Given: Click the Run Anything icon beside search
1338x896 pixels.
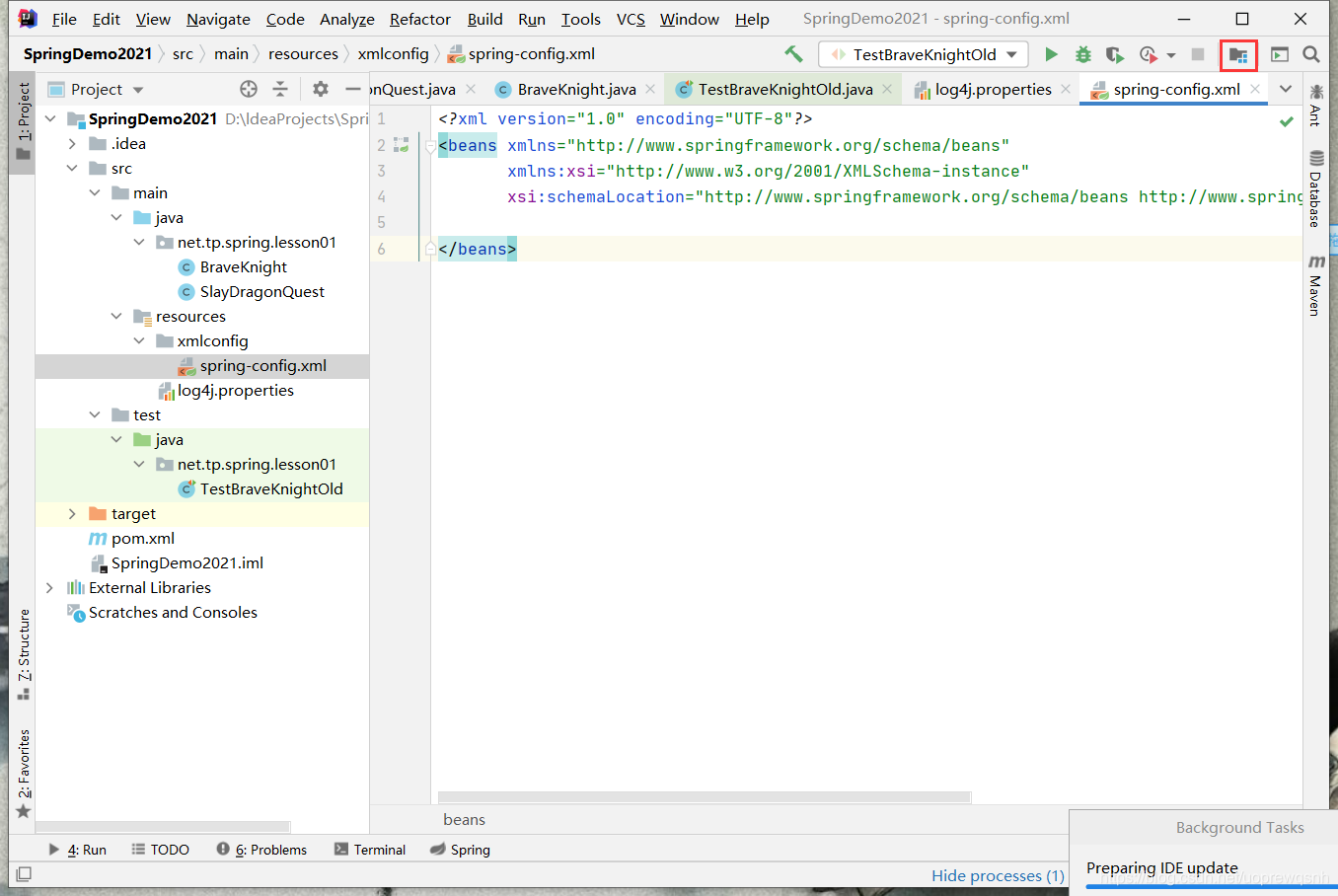Looking at the screenshot, I should click(1280, 54).
